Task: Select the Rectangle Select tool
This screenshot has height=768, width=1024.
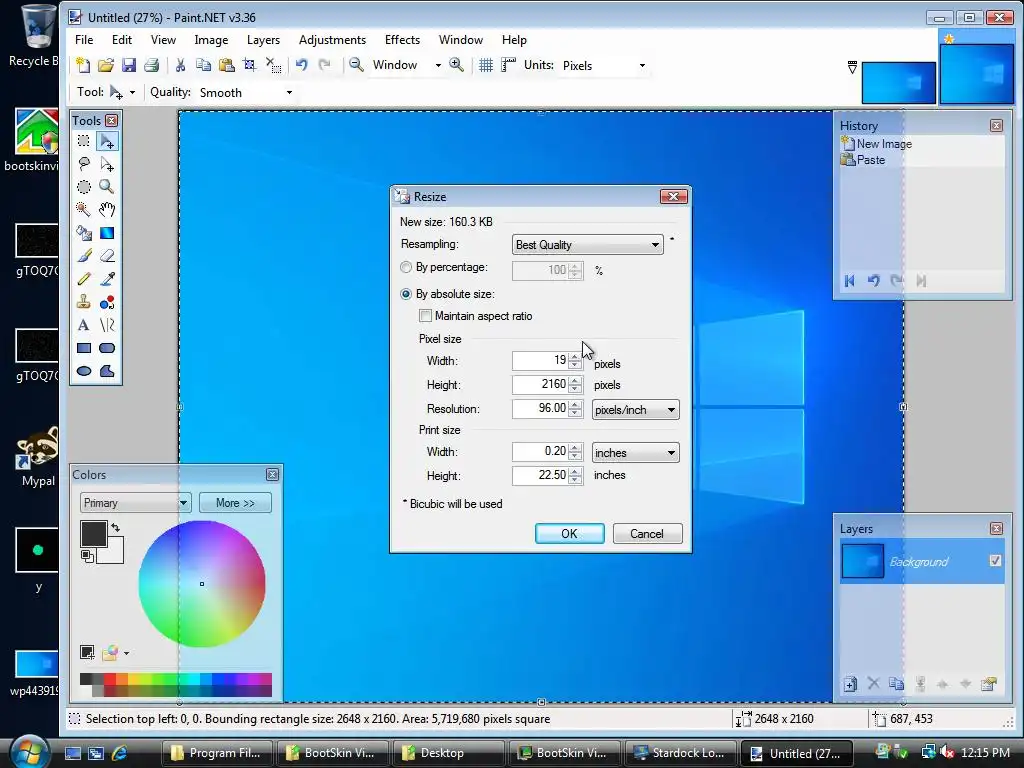Action: click(x=84, y=141)
